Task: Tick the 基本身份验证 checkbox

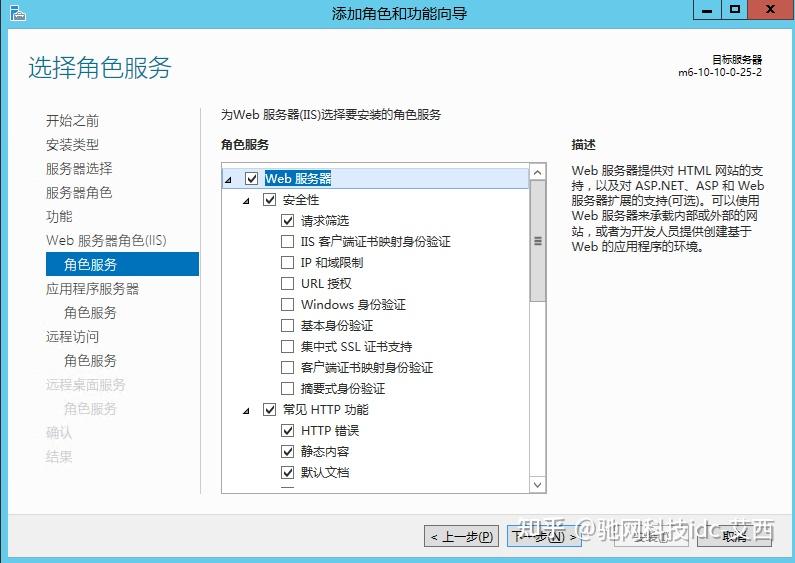Action: pos(288,326)
